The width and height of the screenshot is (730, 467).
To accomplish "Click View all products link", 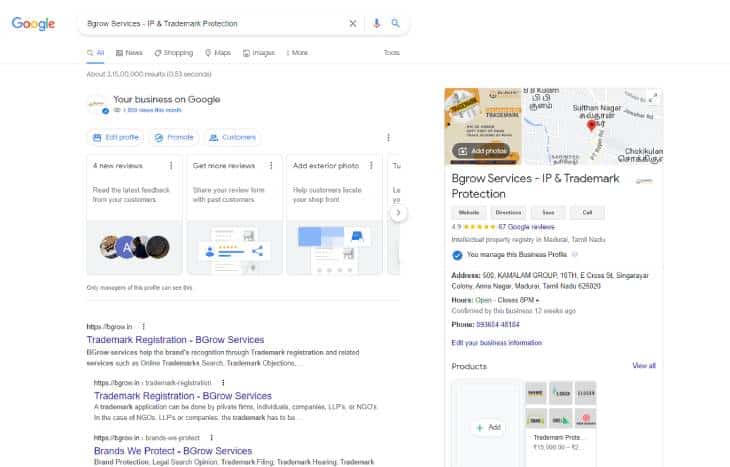I will pos(644,365).
